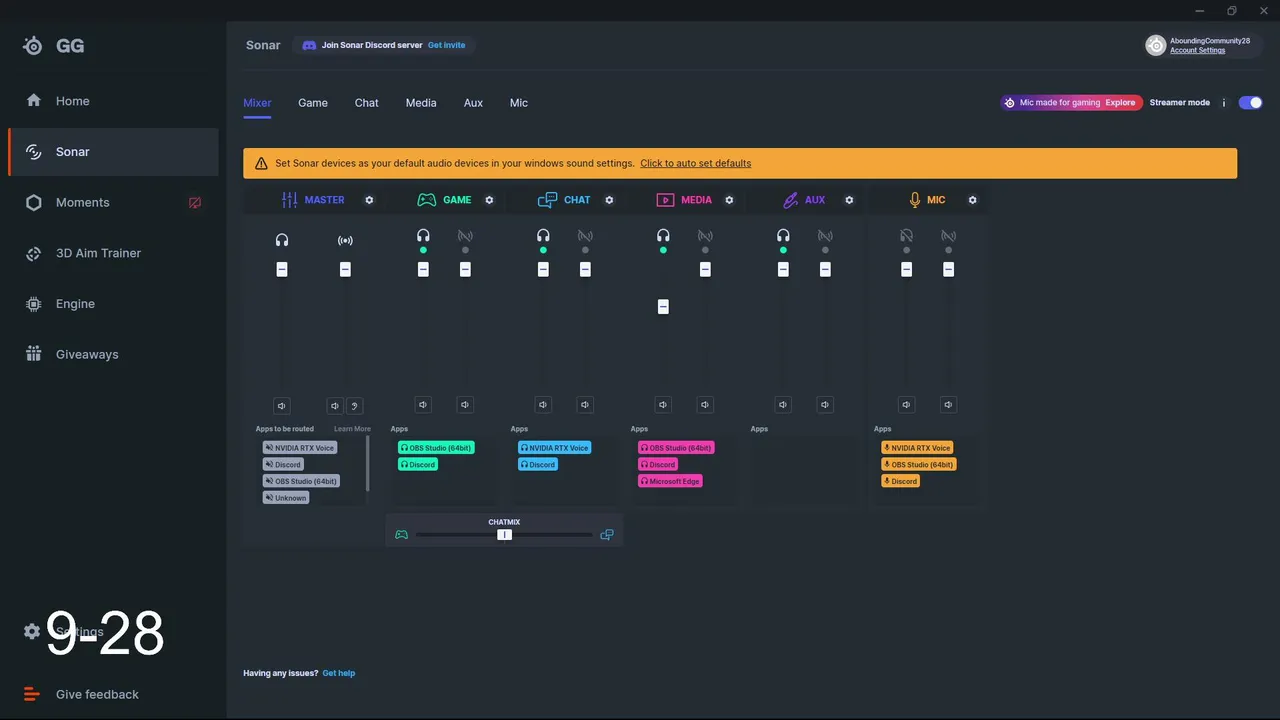Mute Master headphone output

tap(282, 406)
